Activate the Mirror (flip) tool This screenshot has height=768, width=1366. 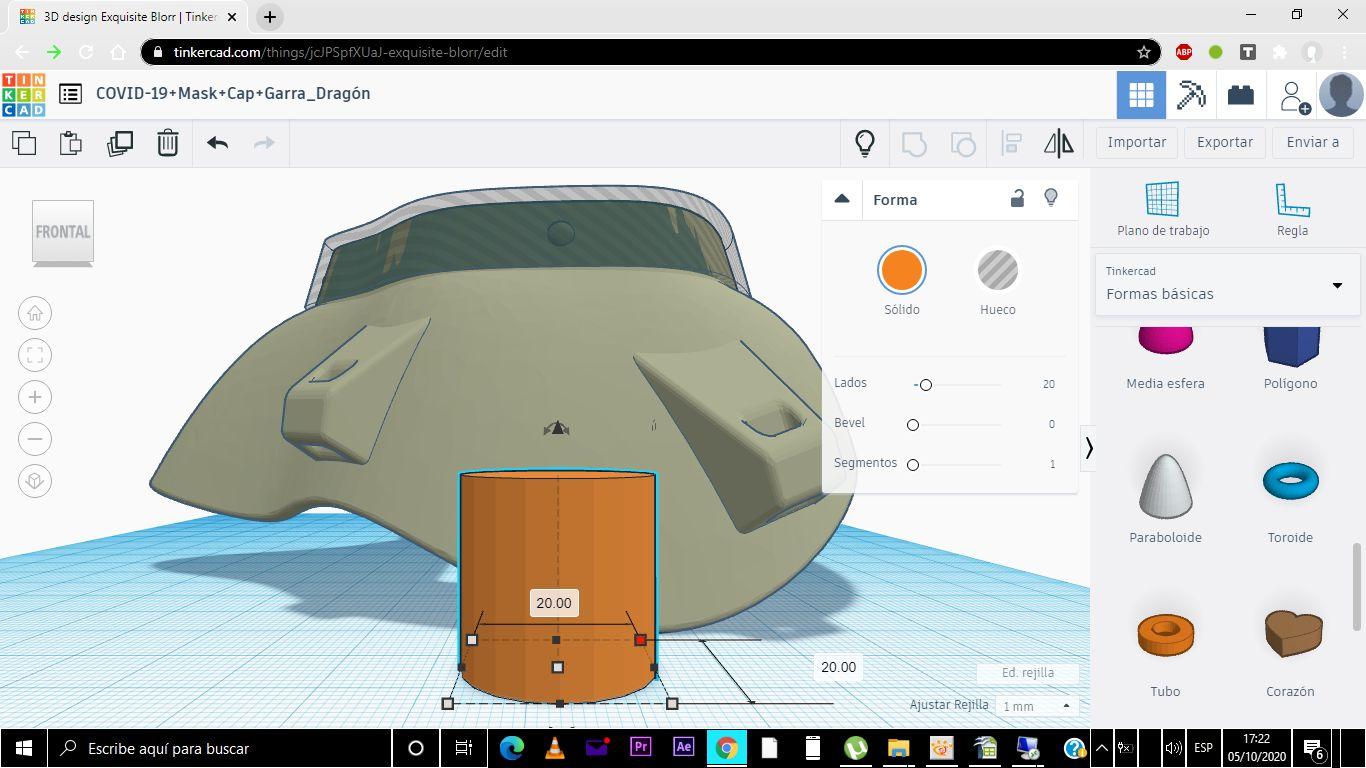pos(1059,143)
